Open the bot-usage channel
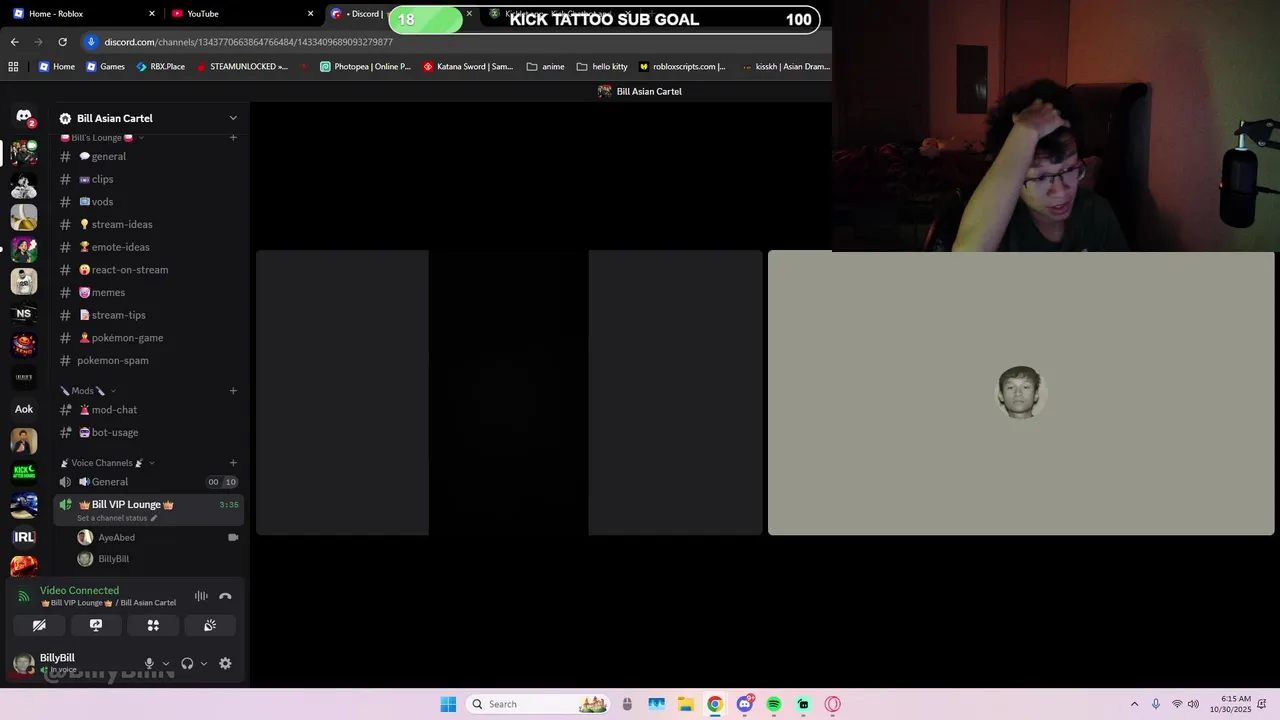This screenshot has height=720, width=1280. (148, 432)
